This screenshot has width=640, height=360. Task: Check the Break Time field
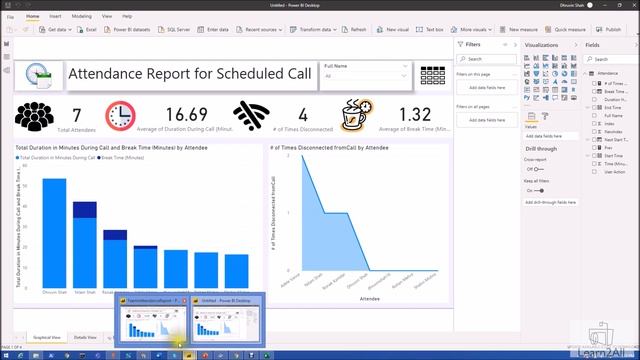point(594,91)
